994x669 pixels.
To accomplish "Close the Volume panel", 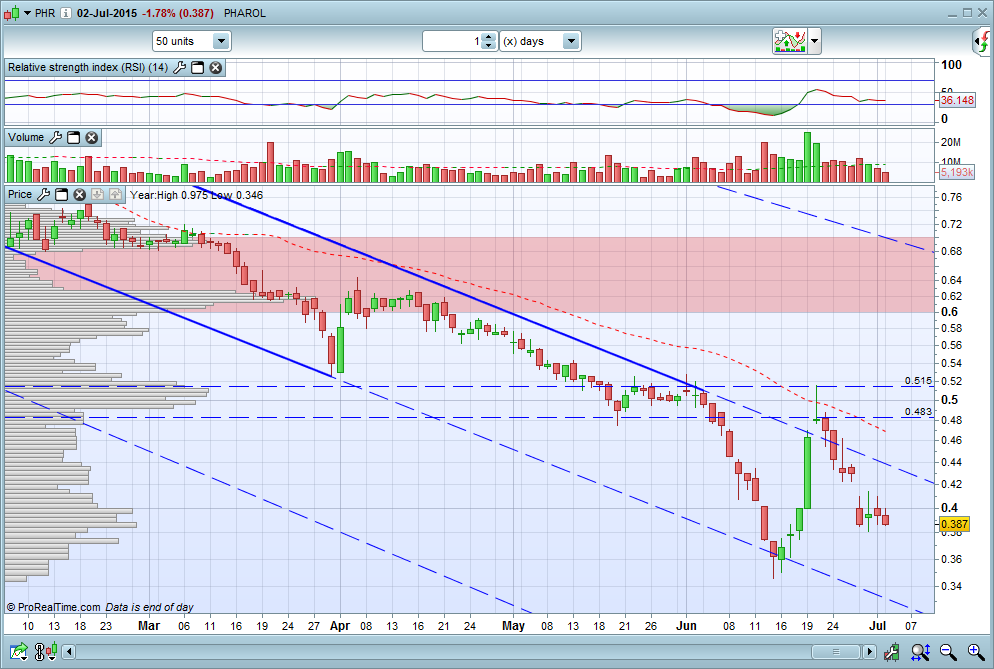I will (x=92, y=138).
